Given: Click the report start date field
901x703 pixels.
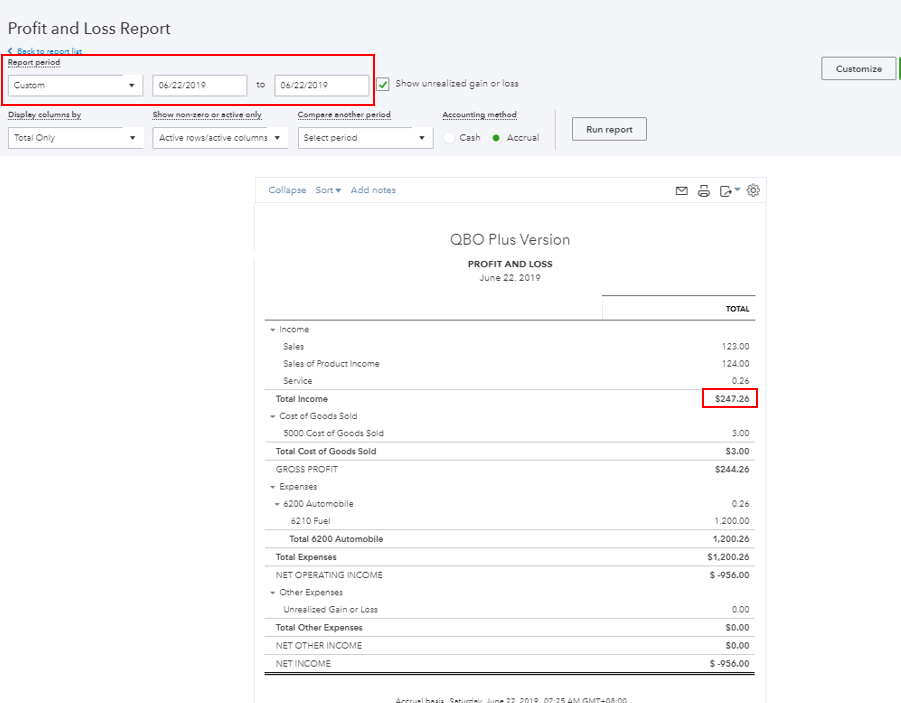Looking at the screenshot, I should (x=200, y=85).
